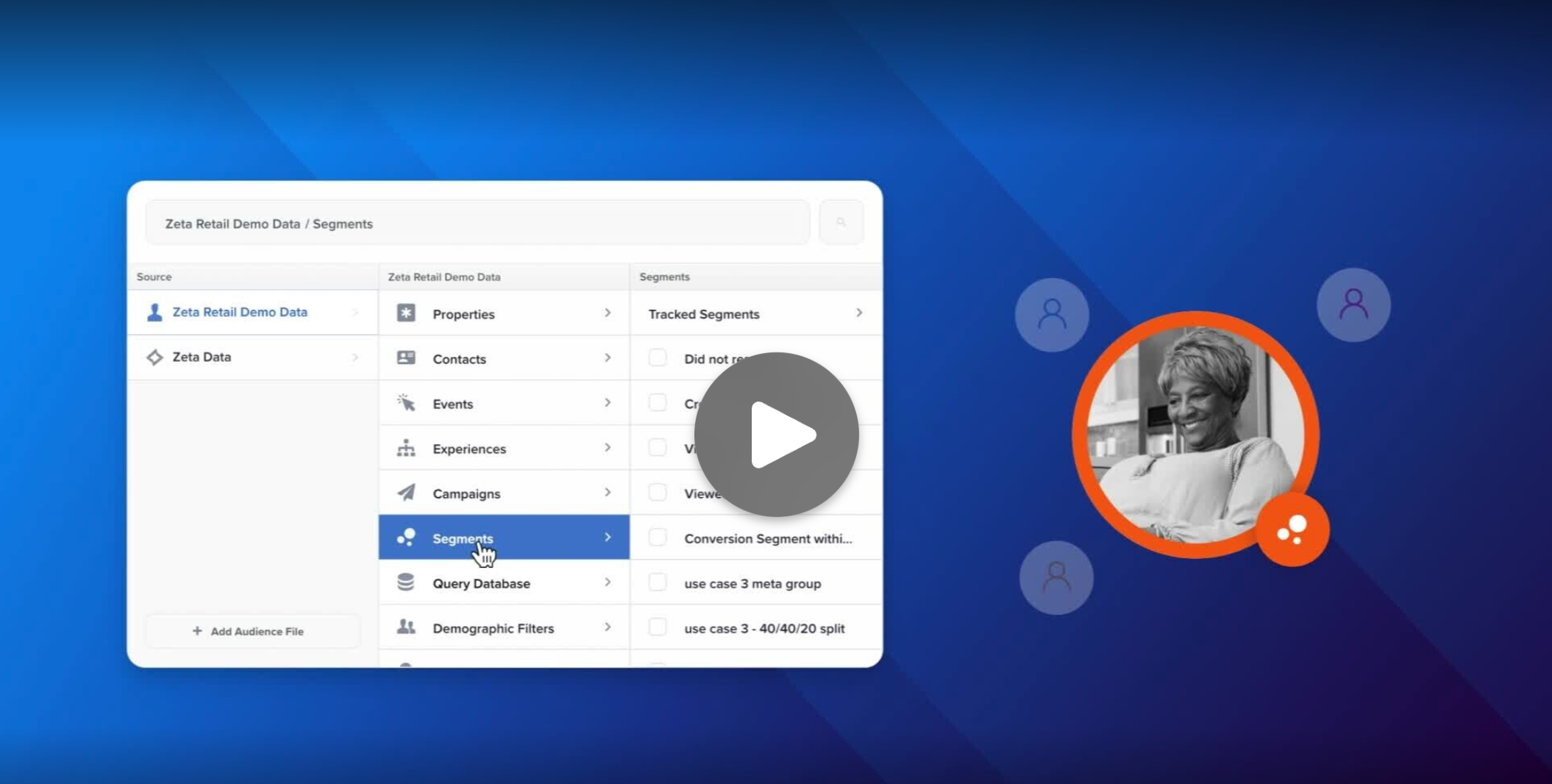Tick use case 3 - 40/40/20 split checkbox

pyautogui.click(x=658, y=627)
